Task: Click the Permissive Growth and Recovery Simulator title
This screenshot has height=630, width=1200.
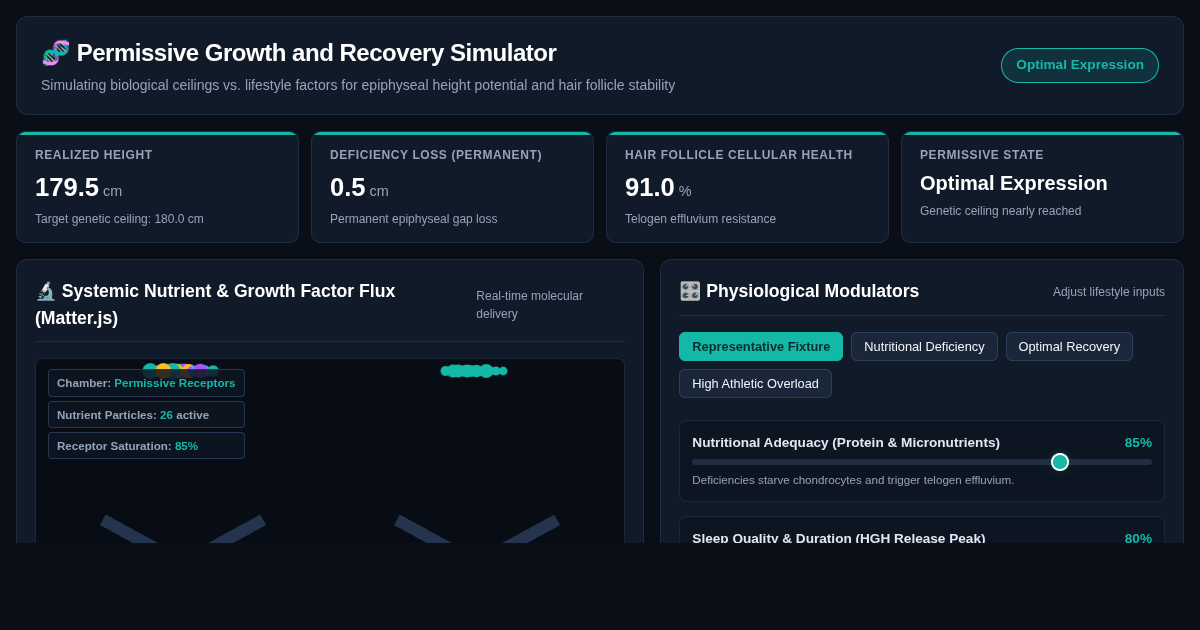Action: click(x=316, y=53)
